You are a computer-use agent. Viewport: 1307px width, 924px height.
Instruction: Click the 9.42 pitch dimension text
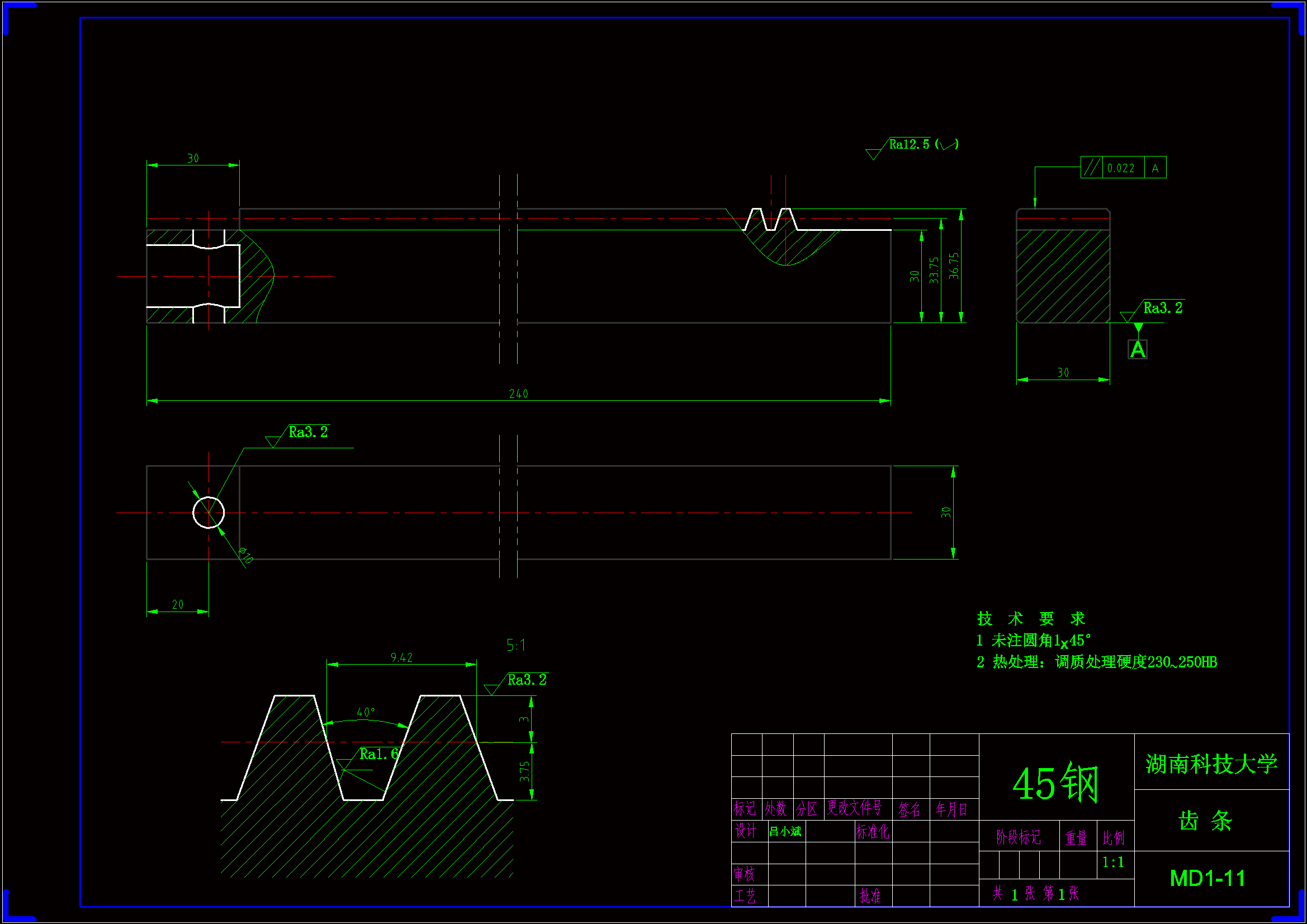[401, 658]
